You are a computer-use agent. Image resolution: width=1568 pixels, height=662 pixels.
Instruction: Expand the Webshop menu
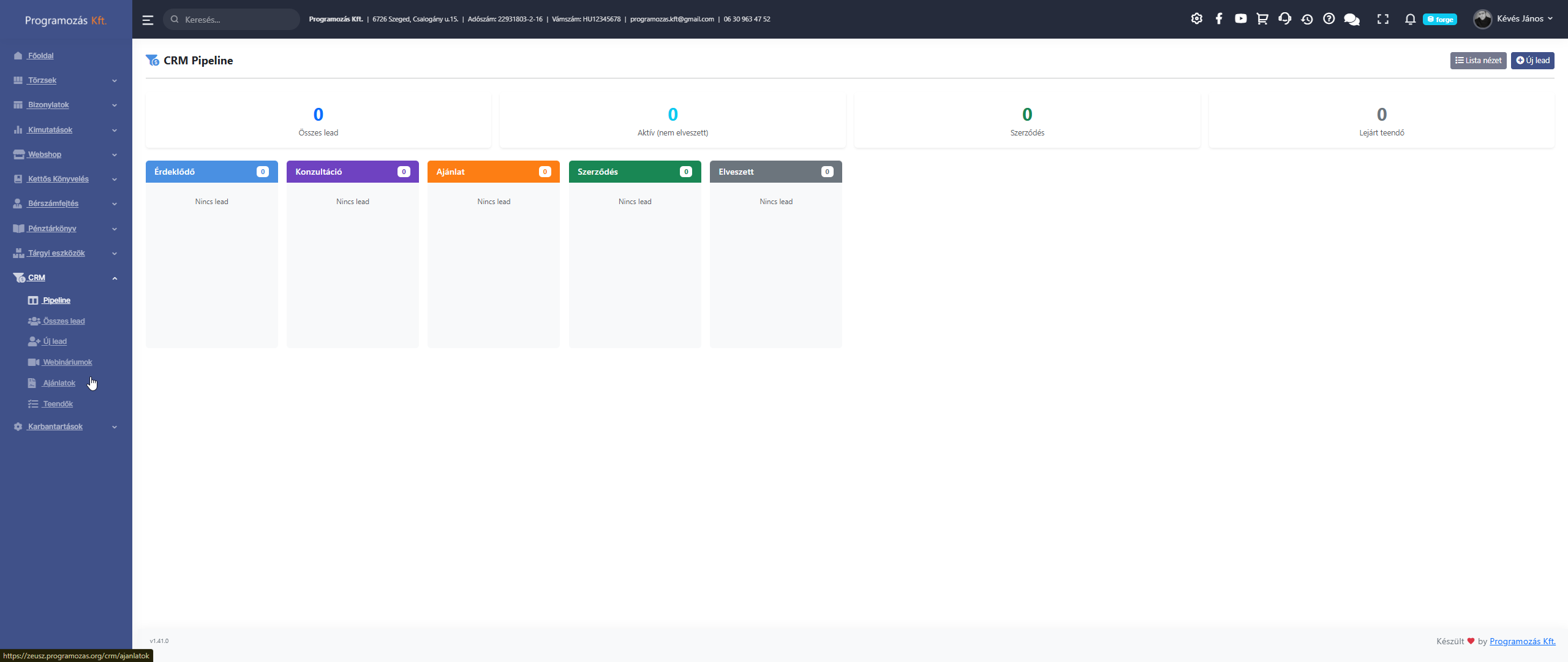point(66,154)
